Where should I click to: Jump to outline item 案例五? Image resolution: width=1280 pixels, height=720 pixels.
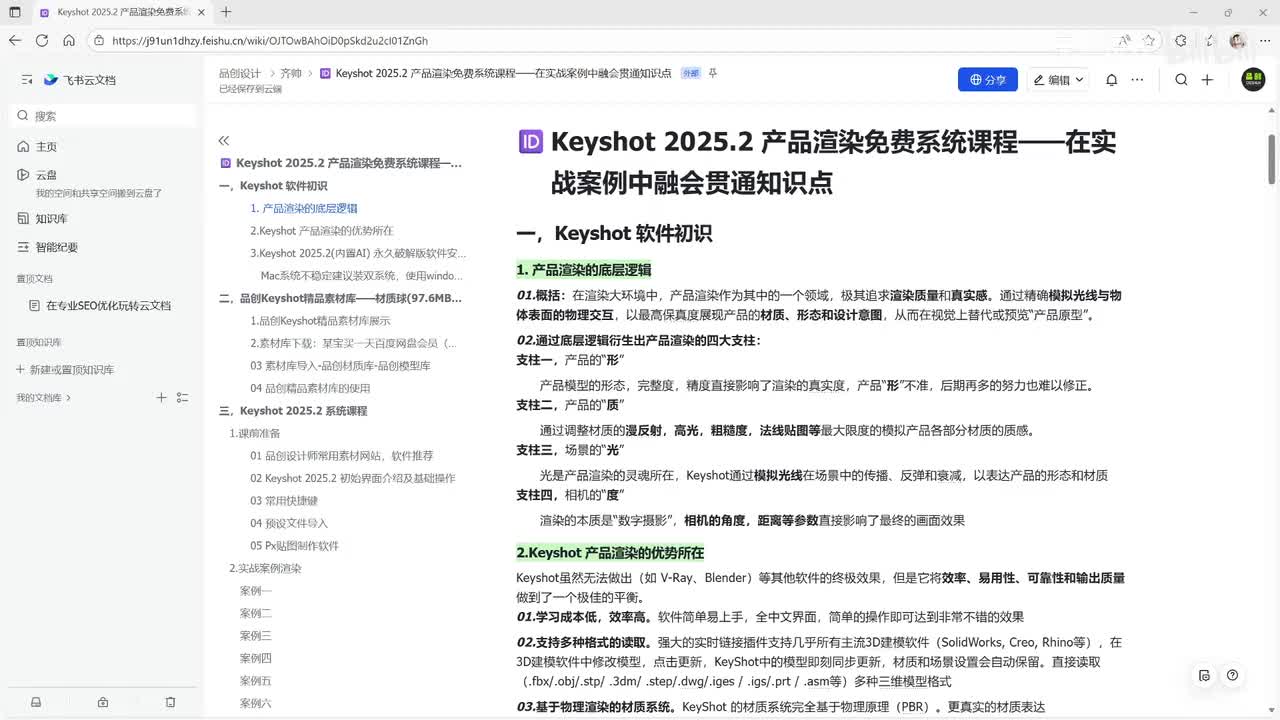point(255,681)
